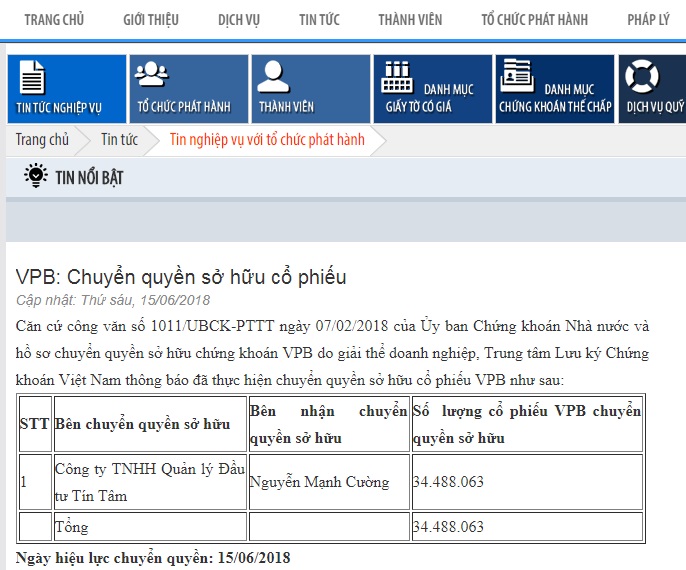
Task: Click the Tổng row label
Action: [x=71, y=527]
